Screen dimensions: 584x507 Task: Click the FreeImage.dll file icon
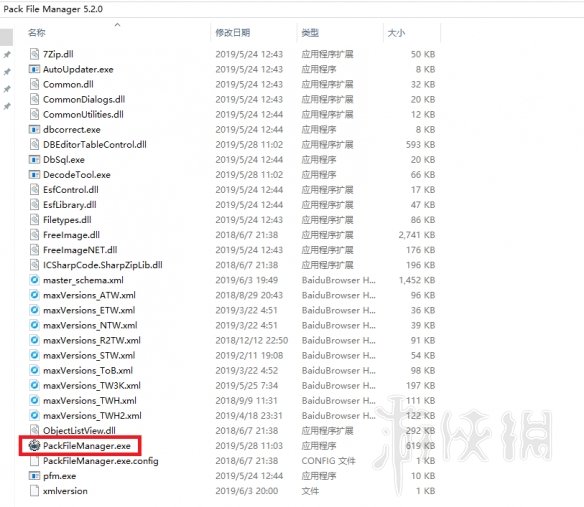34,235
